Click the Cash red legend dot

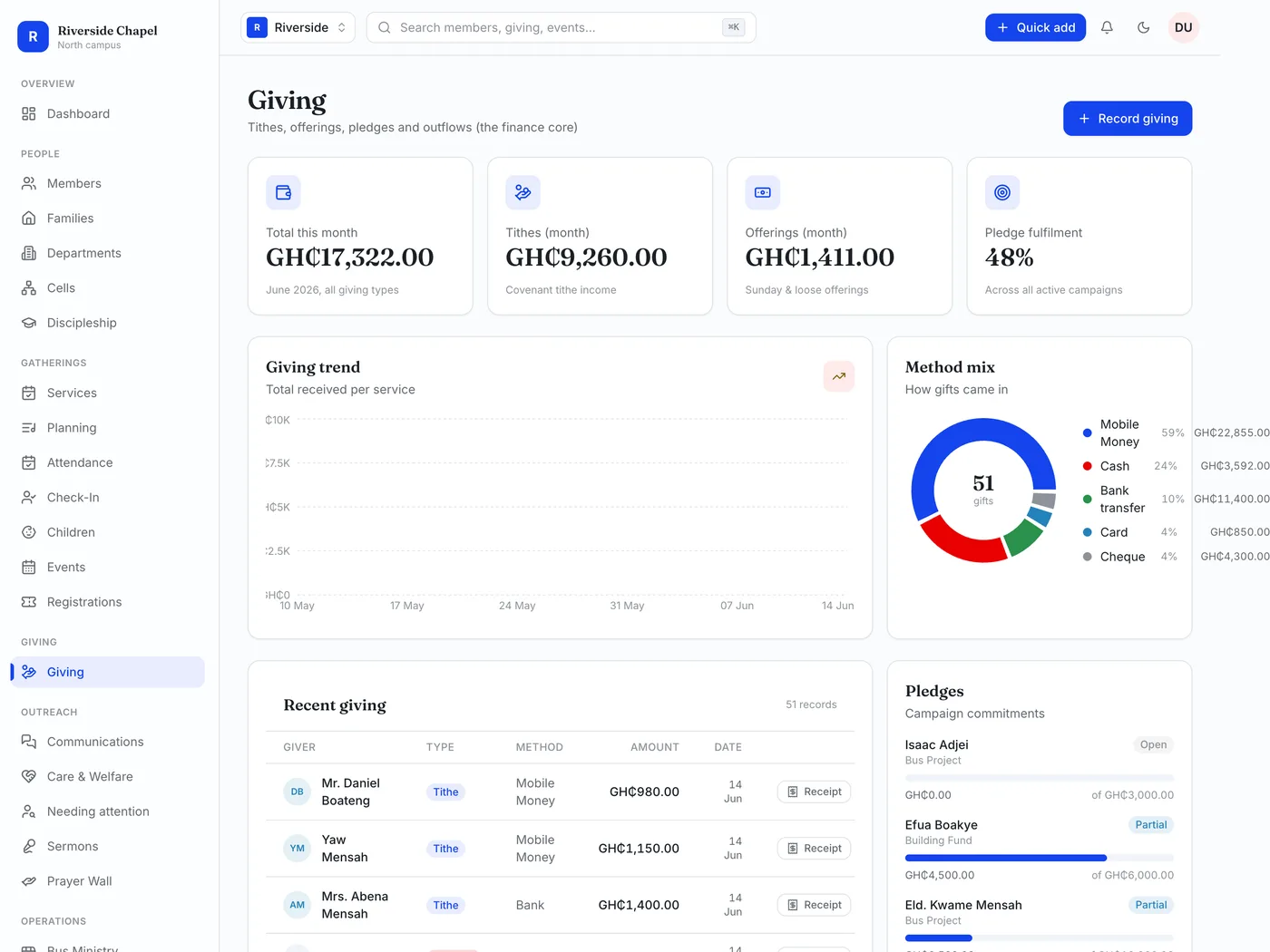pos(1087,466)
